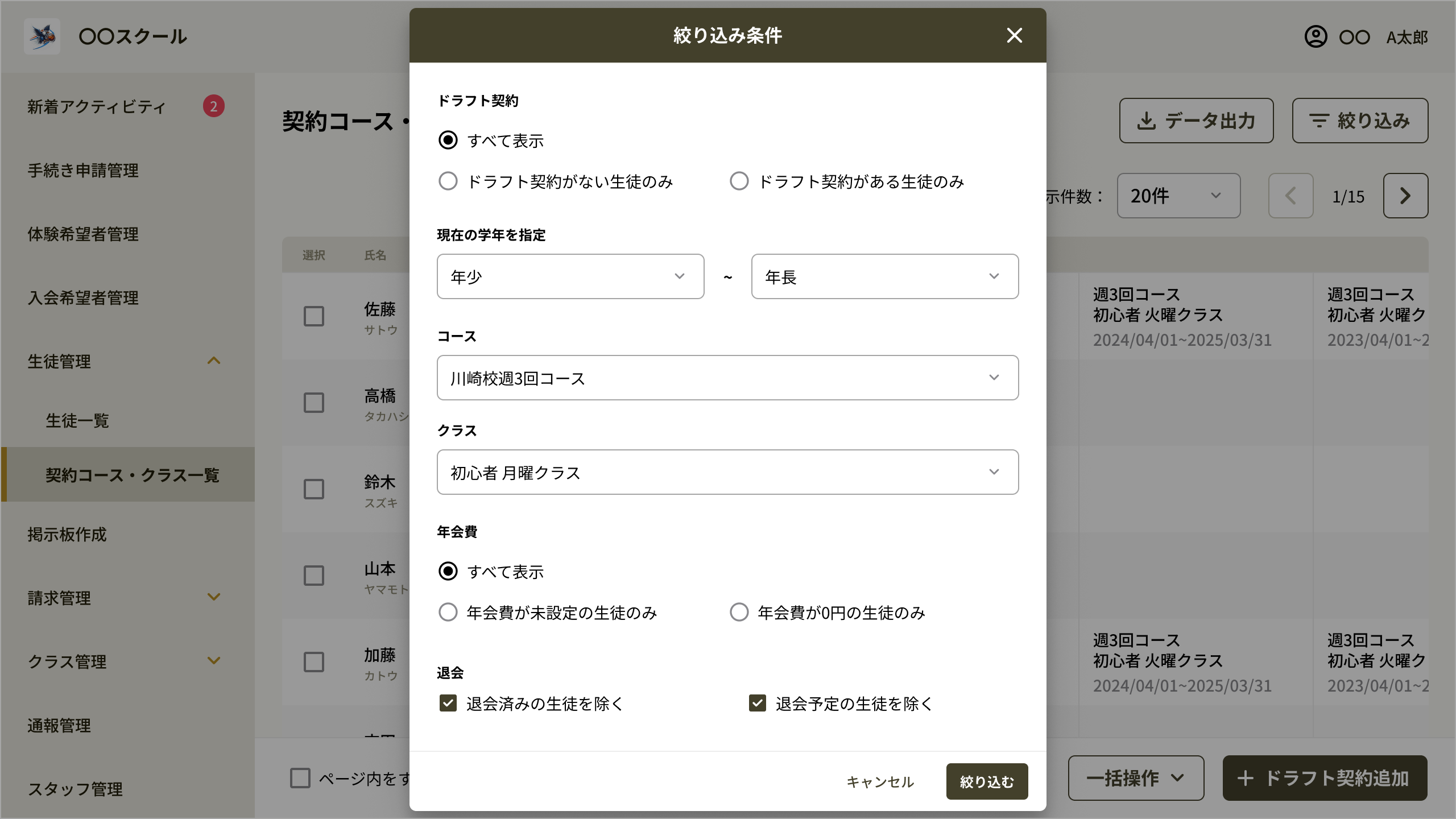Choose 年会費が0円の生徒のみ
Screen dimensions: 1456x819
point(739,612)
